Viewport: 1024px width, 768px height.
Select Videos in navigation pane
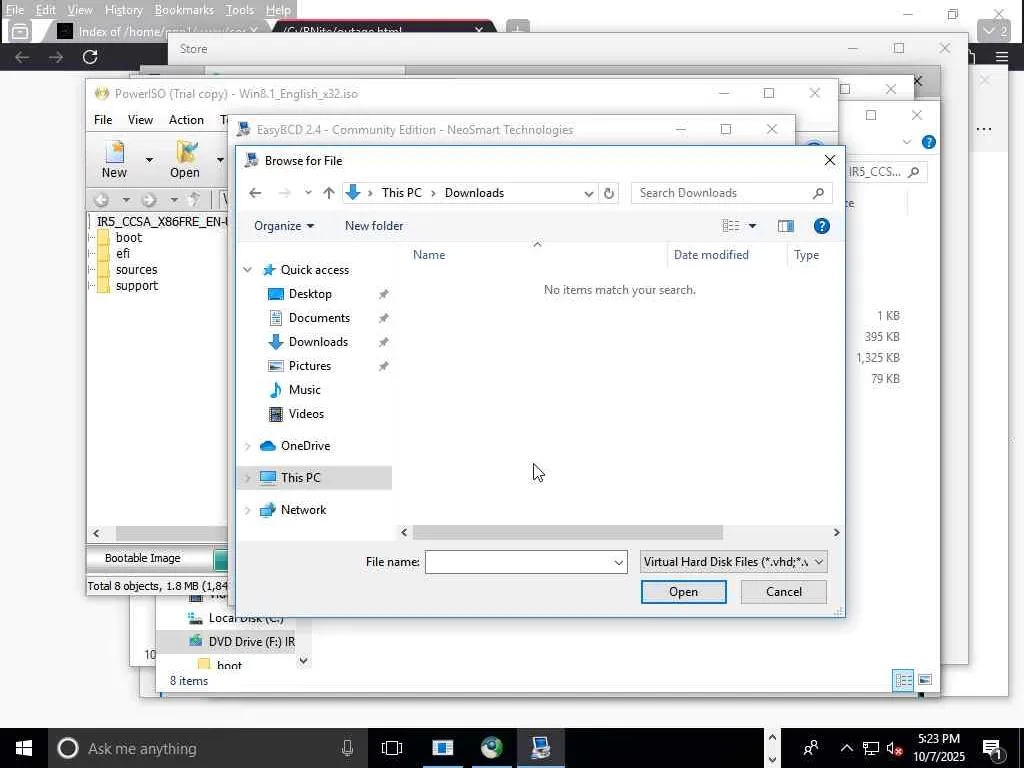tap(306, 414)
